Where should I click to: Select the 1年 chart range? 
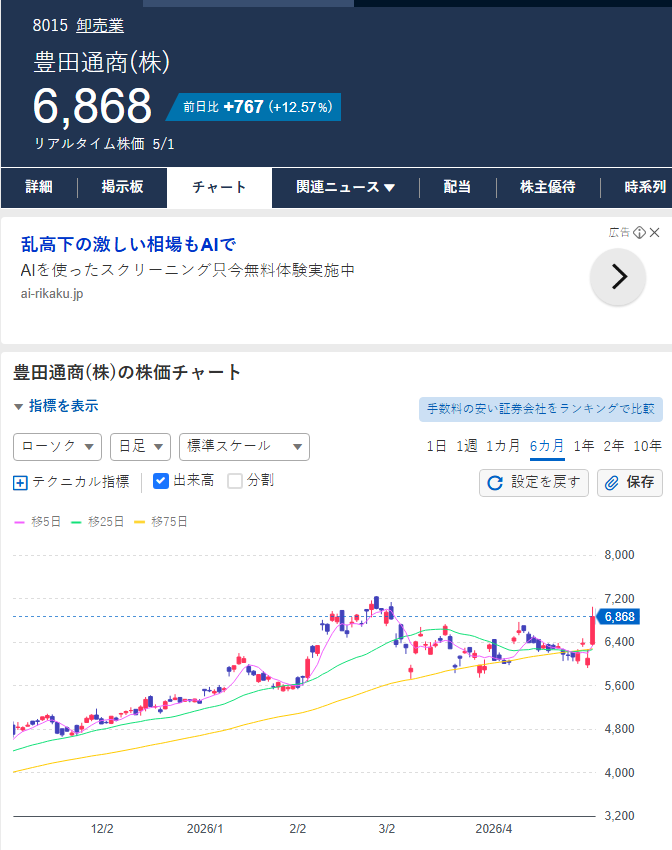click(584, 446)
